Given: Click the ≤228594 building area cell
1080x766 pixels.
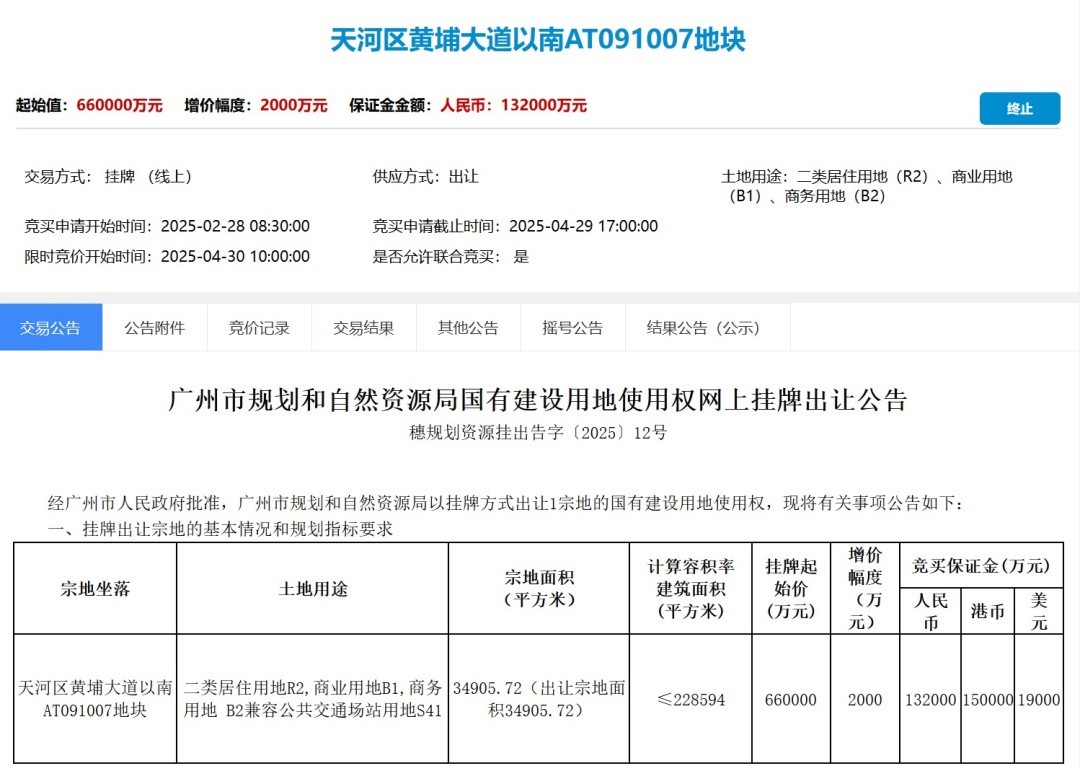Looking at the screenshot, I should point(690,700).
